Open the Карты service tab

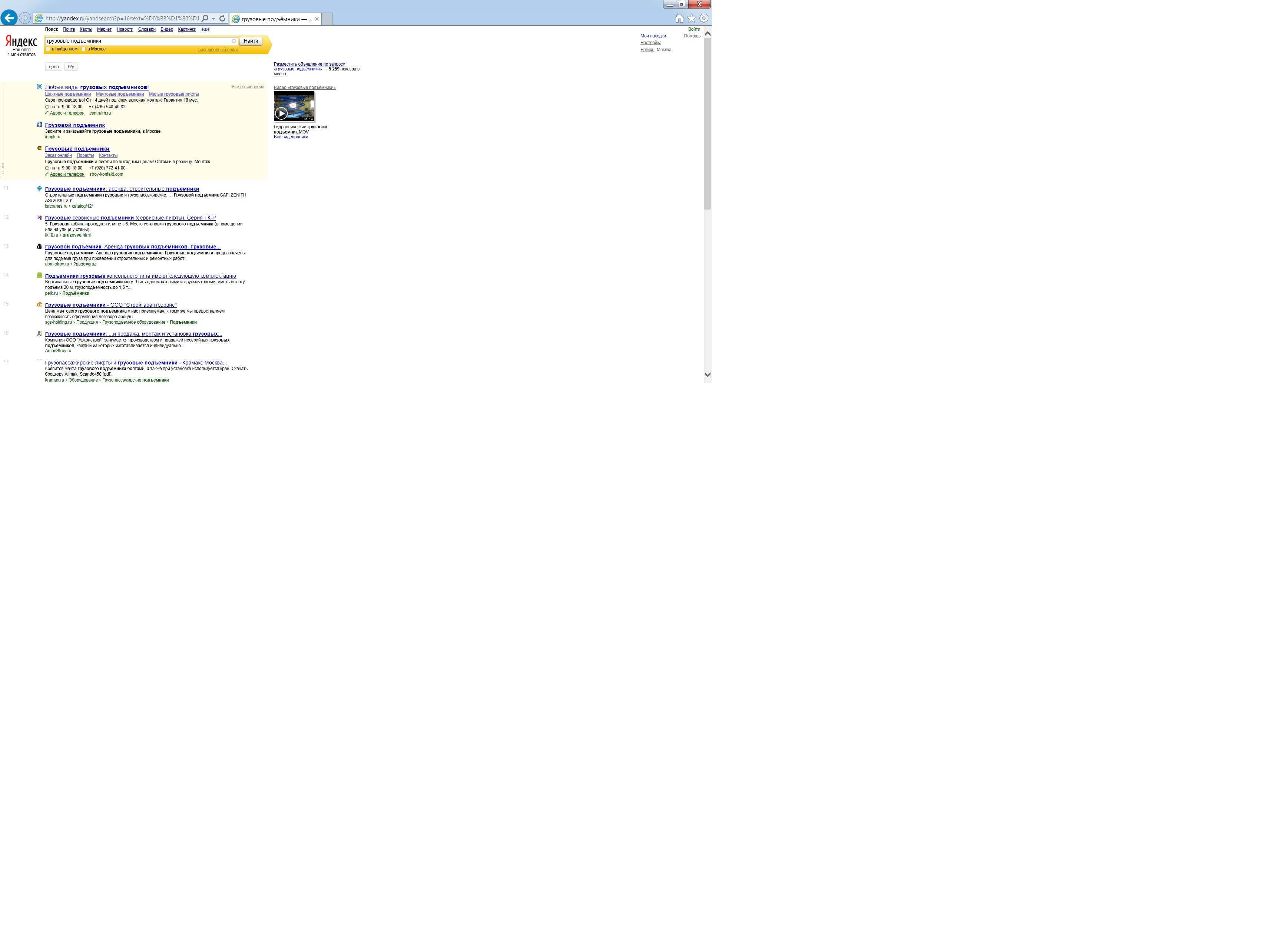86,29
